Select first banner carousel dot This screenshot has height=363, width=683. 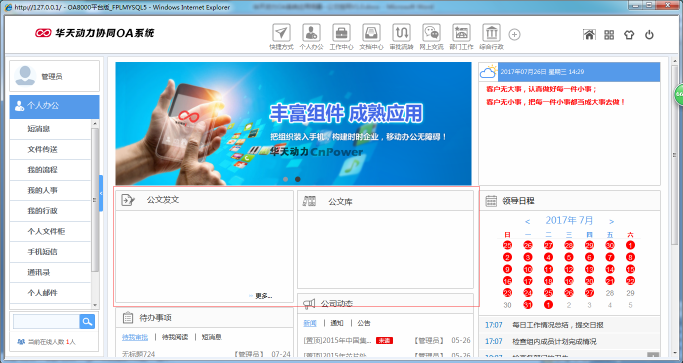286,179
